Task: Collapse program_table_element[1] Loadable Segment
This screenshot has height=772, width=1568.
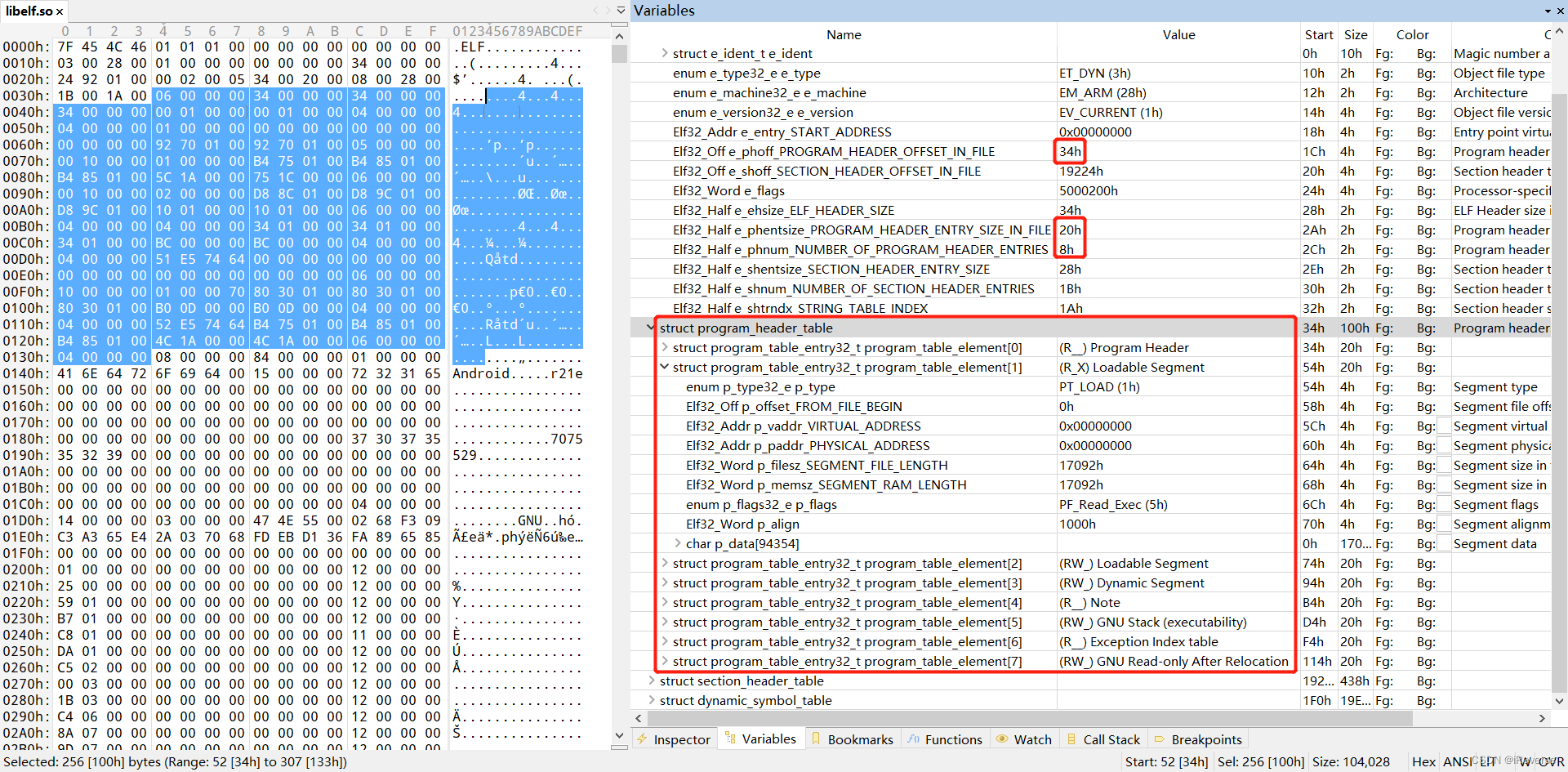Action: coord(665,367)
